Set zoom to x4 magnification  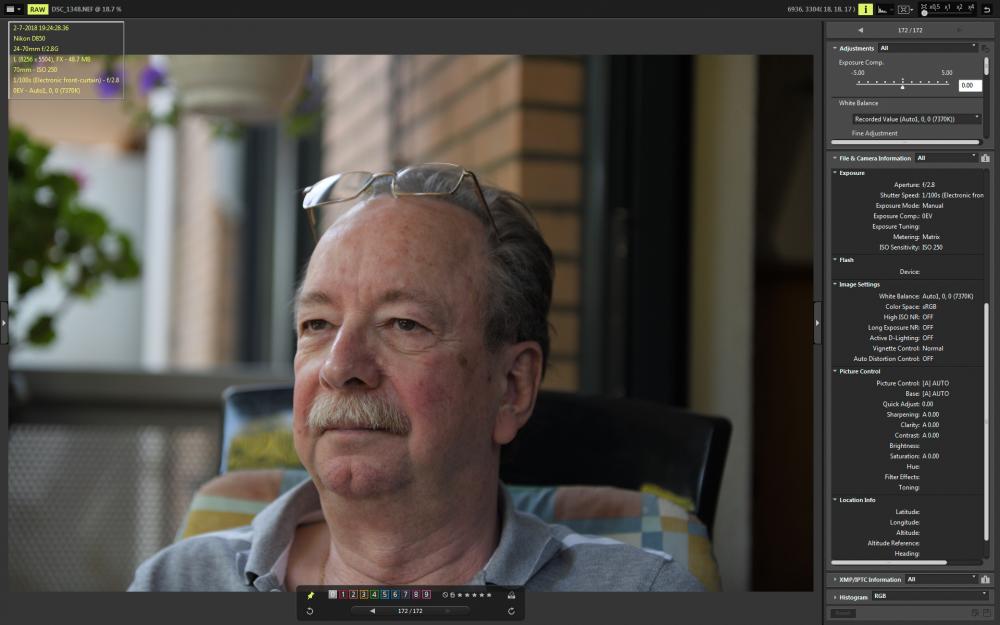(971, 8)
